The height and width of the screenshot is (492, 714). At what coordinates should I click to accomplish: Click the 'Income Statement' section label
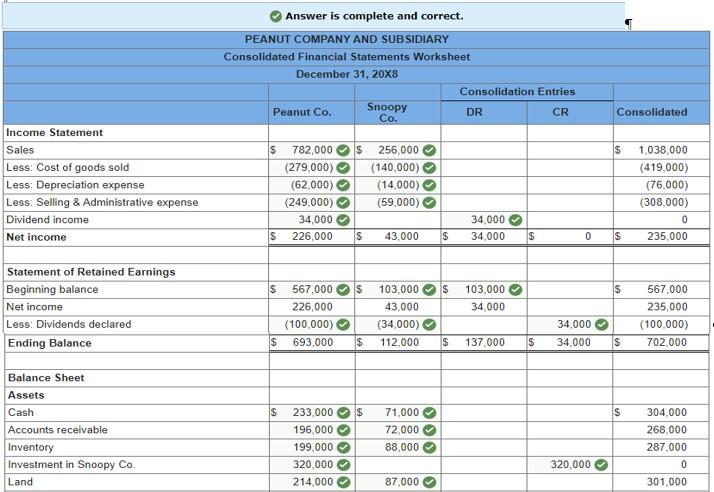54,133
